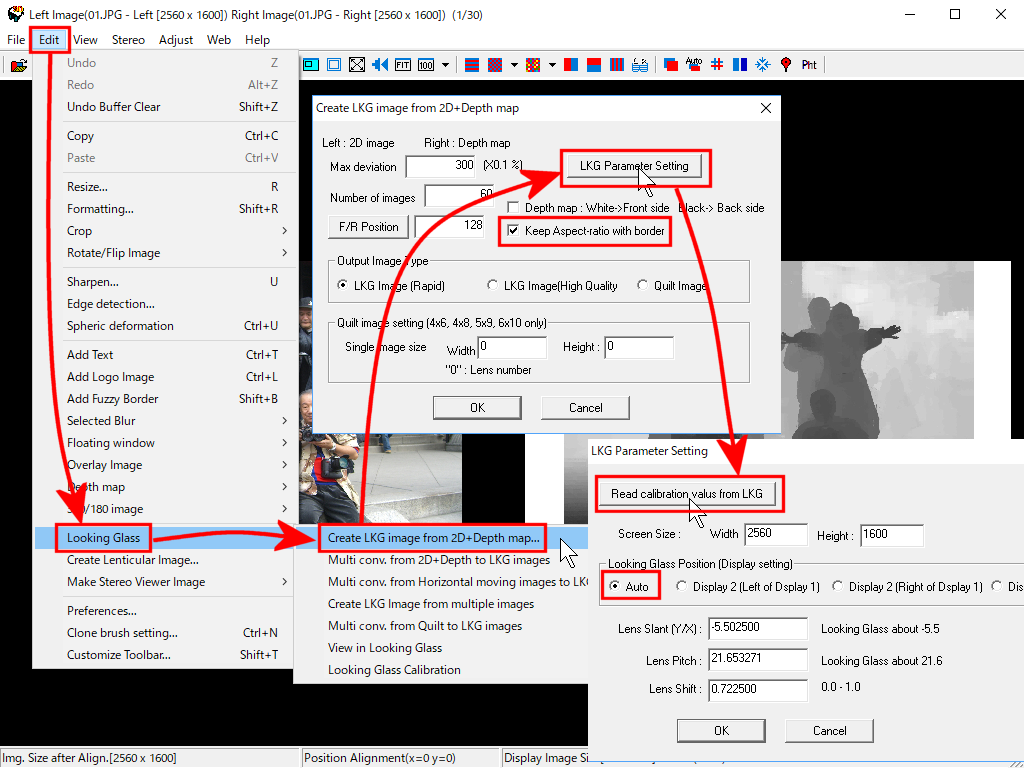Click the blue frame outline toolbar icon

coord(334,65)
